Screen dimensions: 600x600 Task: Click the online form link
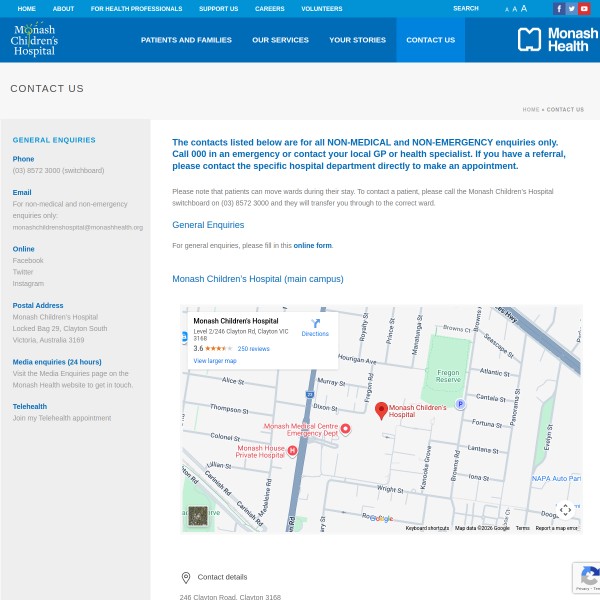point(312,245)
